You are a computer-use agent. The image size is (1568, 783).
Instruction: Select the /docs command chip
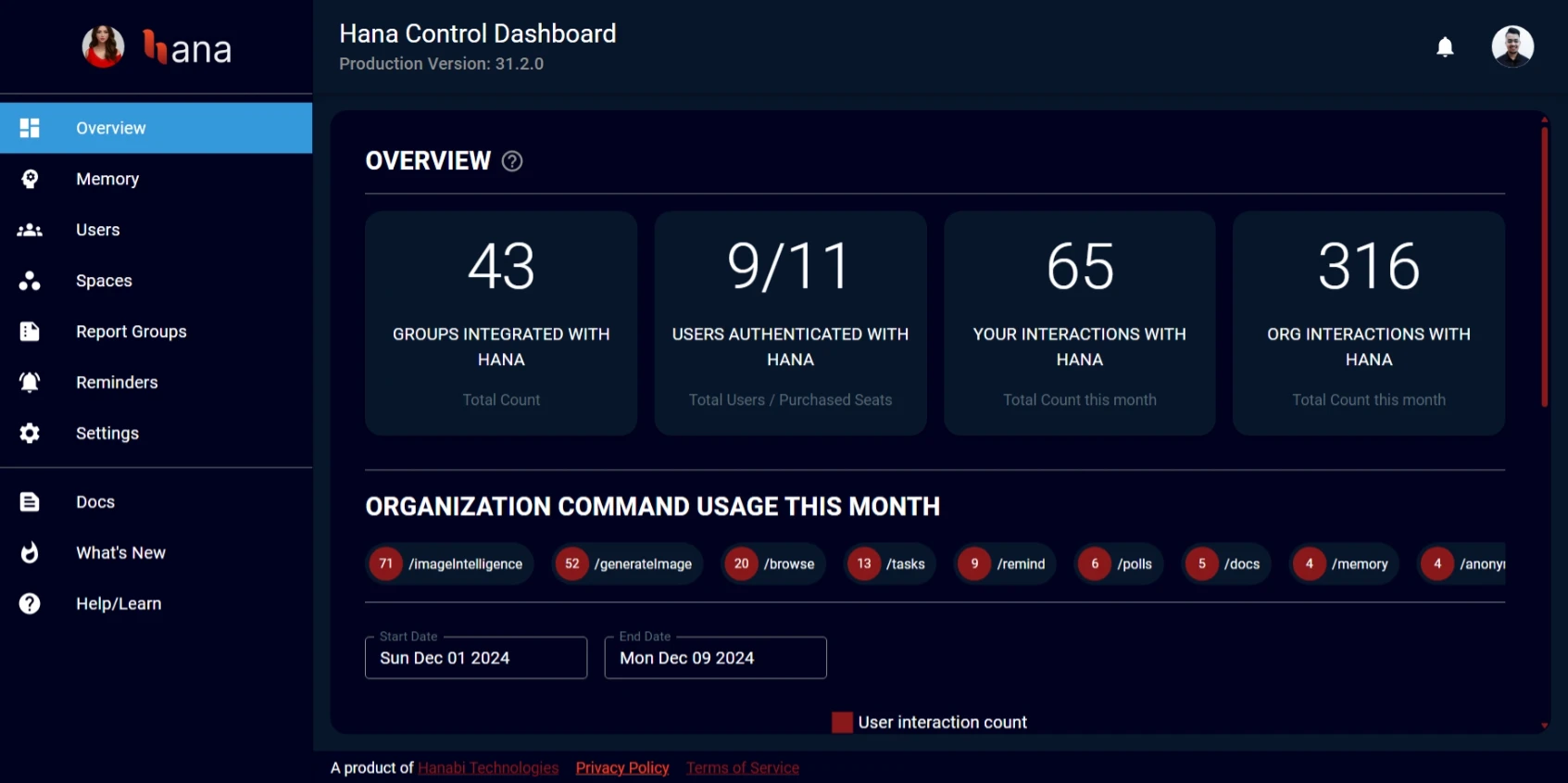point(1226,563)
